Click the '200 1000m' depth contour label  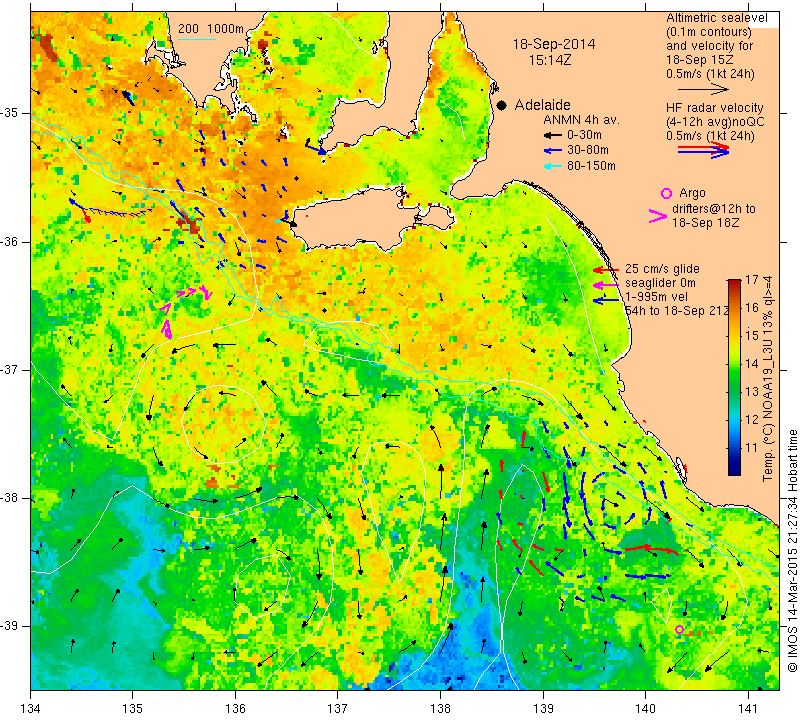point(211,29)
